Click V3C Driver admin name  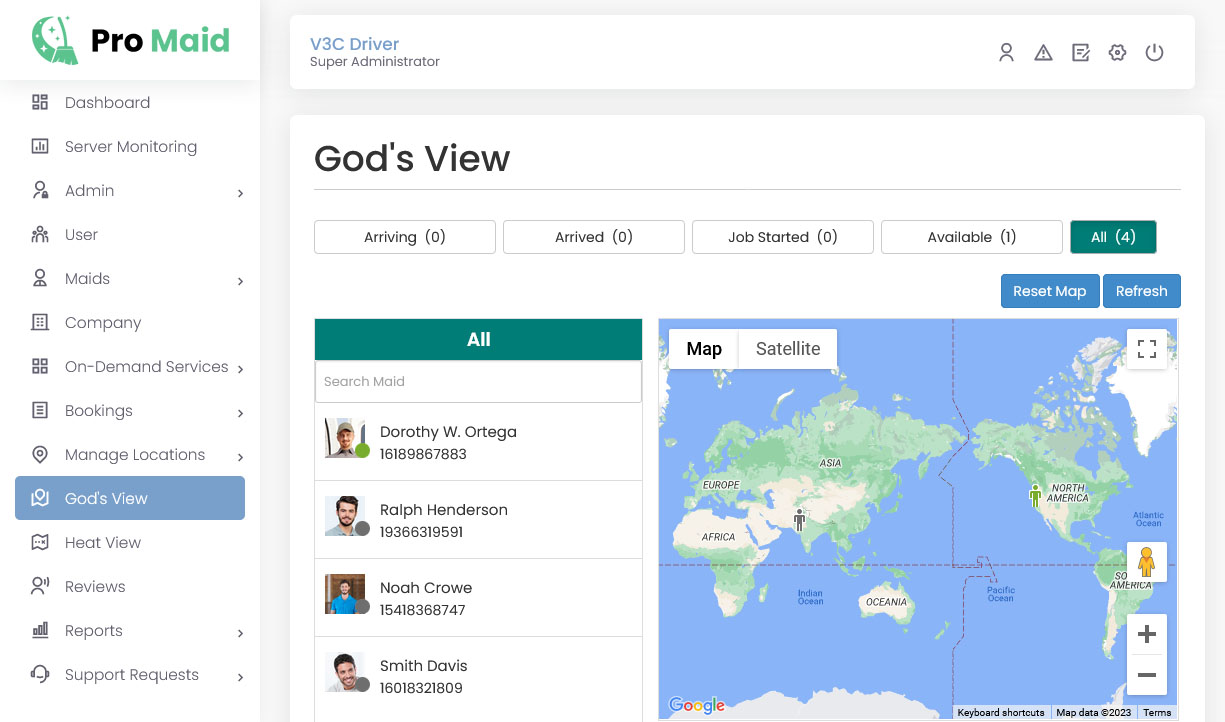pos(354,44)
